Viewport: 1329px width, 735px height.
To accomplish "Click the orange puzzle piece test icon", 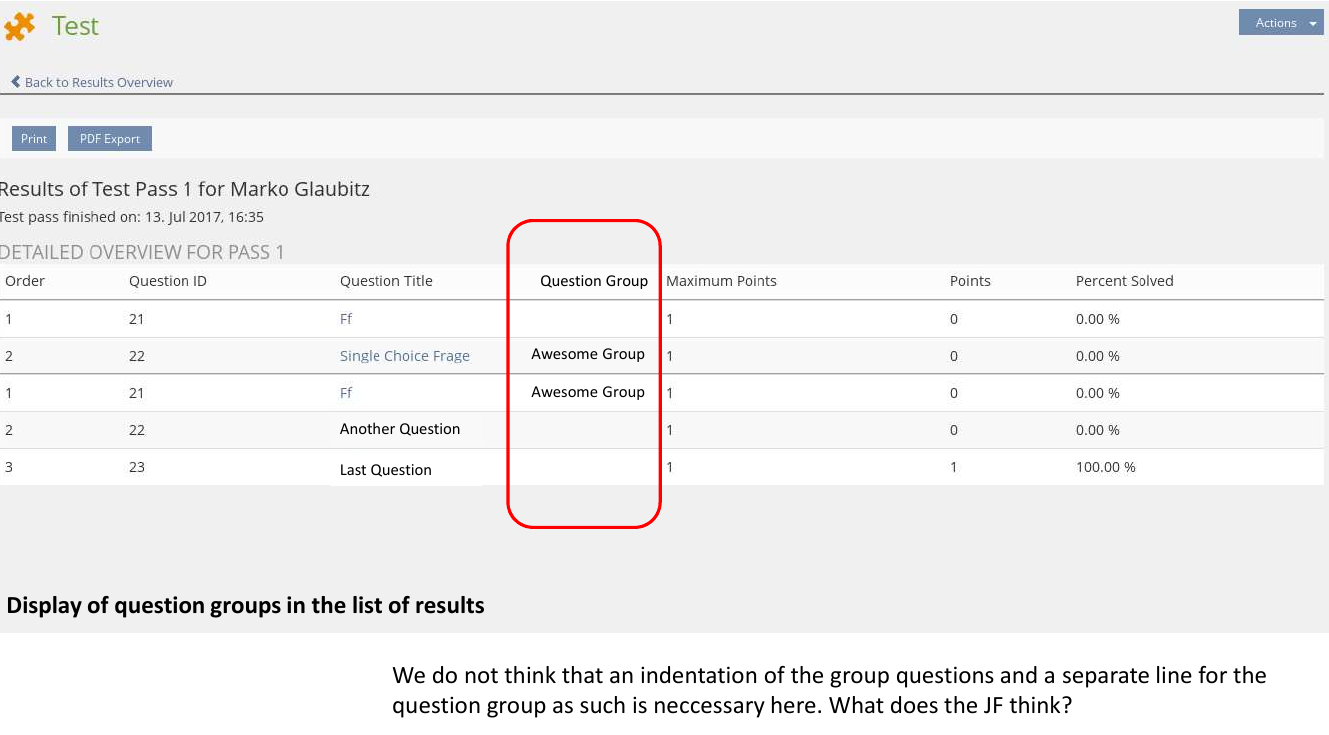I will click(19, 26).
